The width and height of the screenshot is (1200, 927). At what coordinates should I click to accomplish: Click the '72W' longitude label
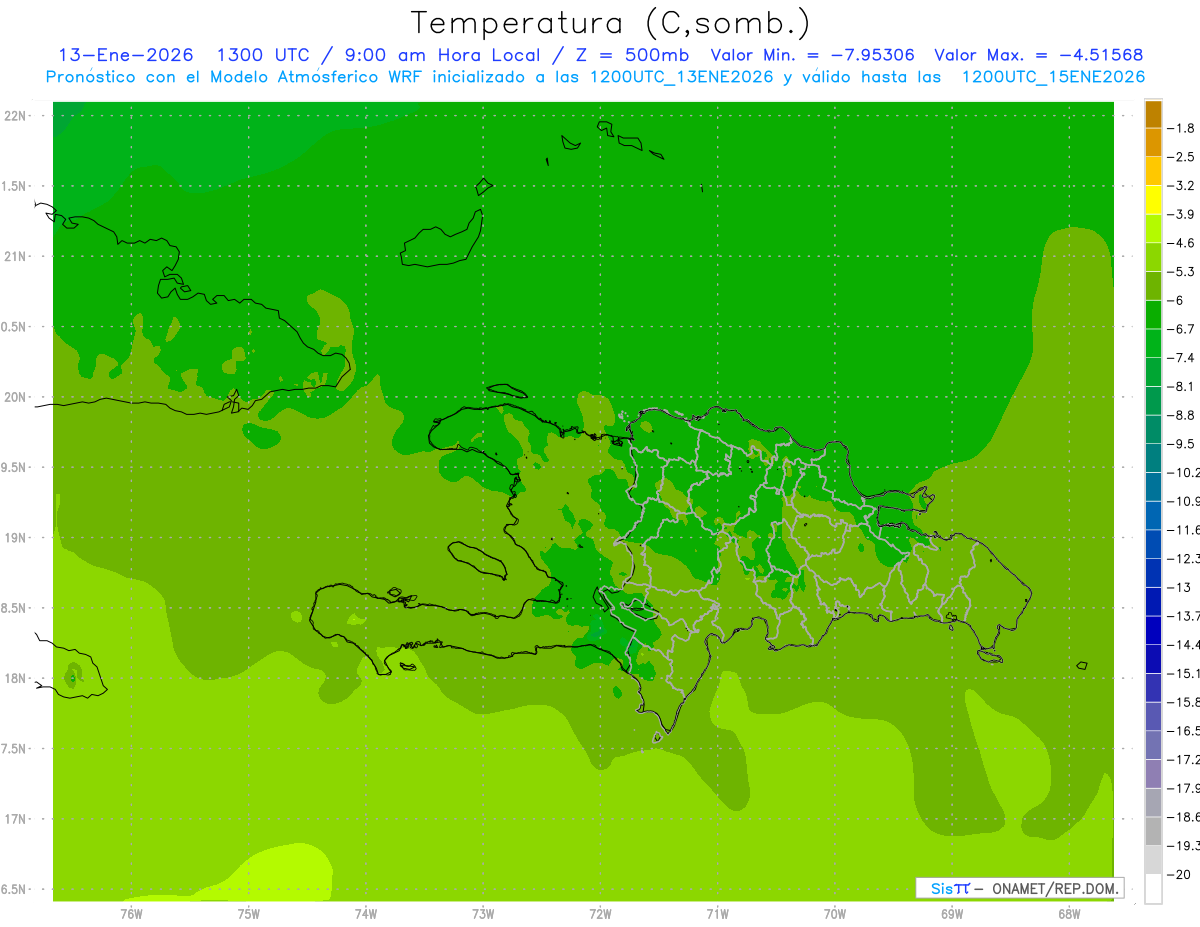(x=600, y=914)
